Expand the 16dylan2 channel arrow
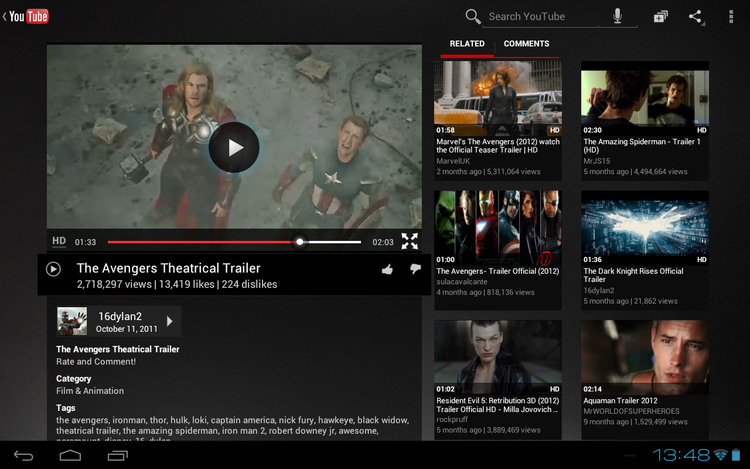The width and height of the screenshot is (750, 469). [169, 321]
